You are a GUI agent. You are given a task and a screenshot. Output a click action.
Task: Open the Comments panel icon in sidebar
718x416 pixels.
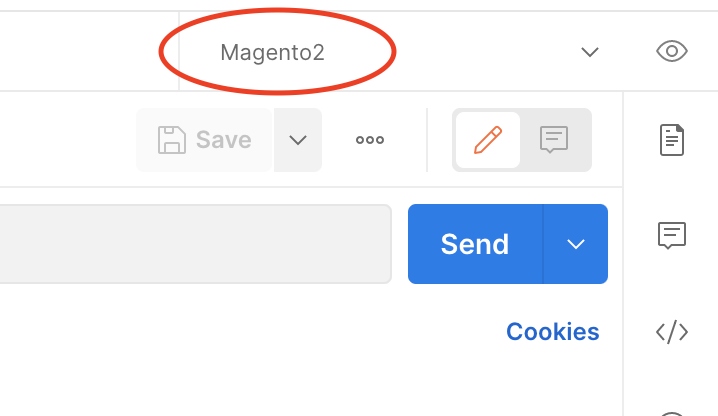click(x=672, y=235)
